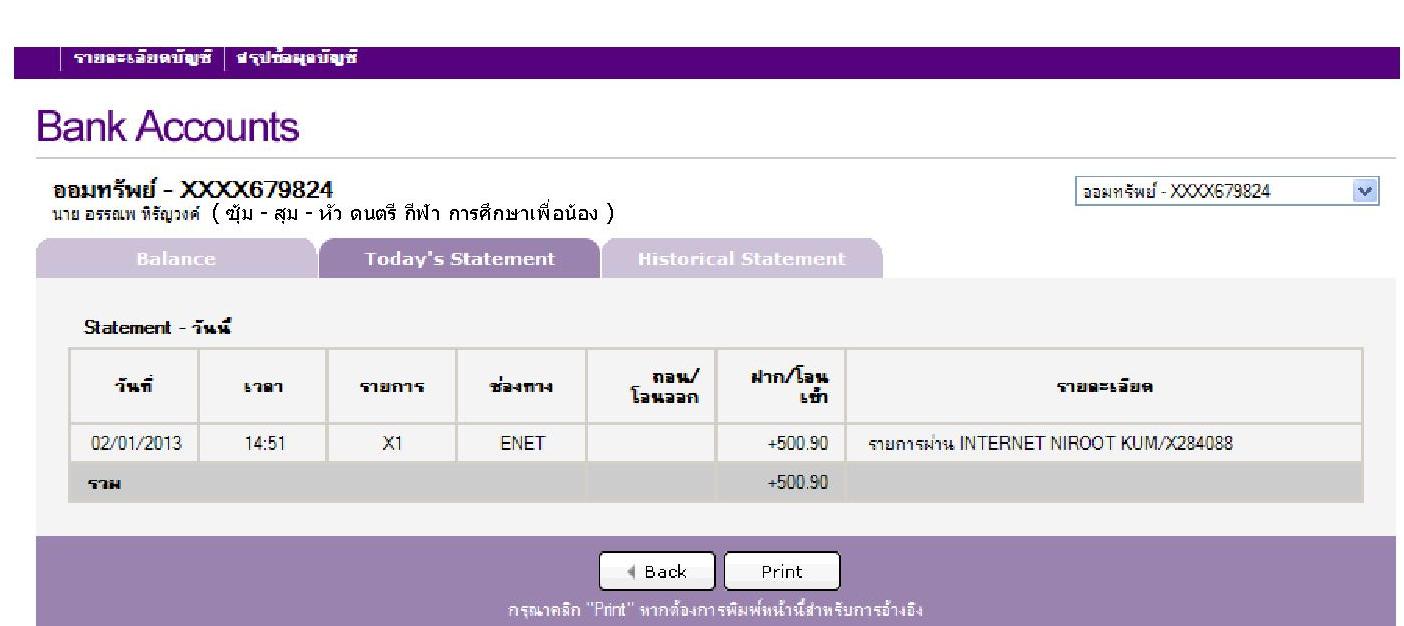
Task: Click the ENET channel cell
Action: pos(521,443)
